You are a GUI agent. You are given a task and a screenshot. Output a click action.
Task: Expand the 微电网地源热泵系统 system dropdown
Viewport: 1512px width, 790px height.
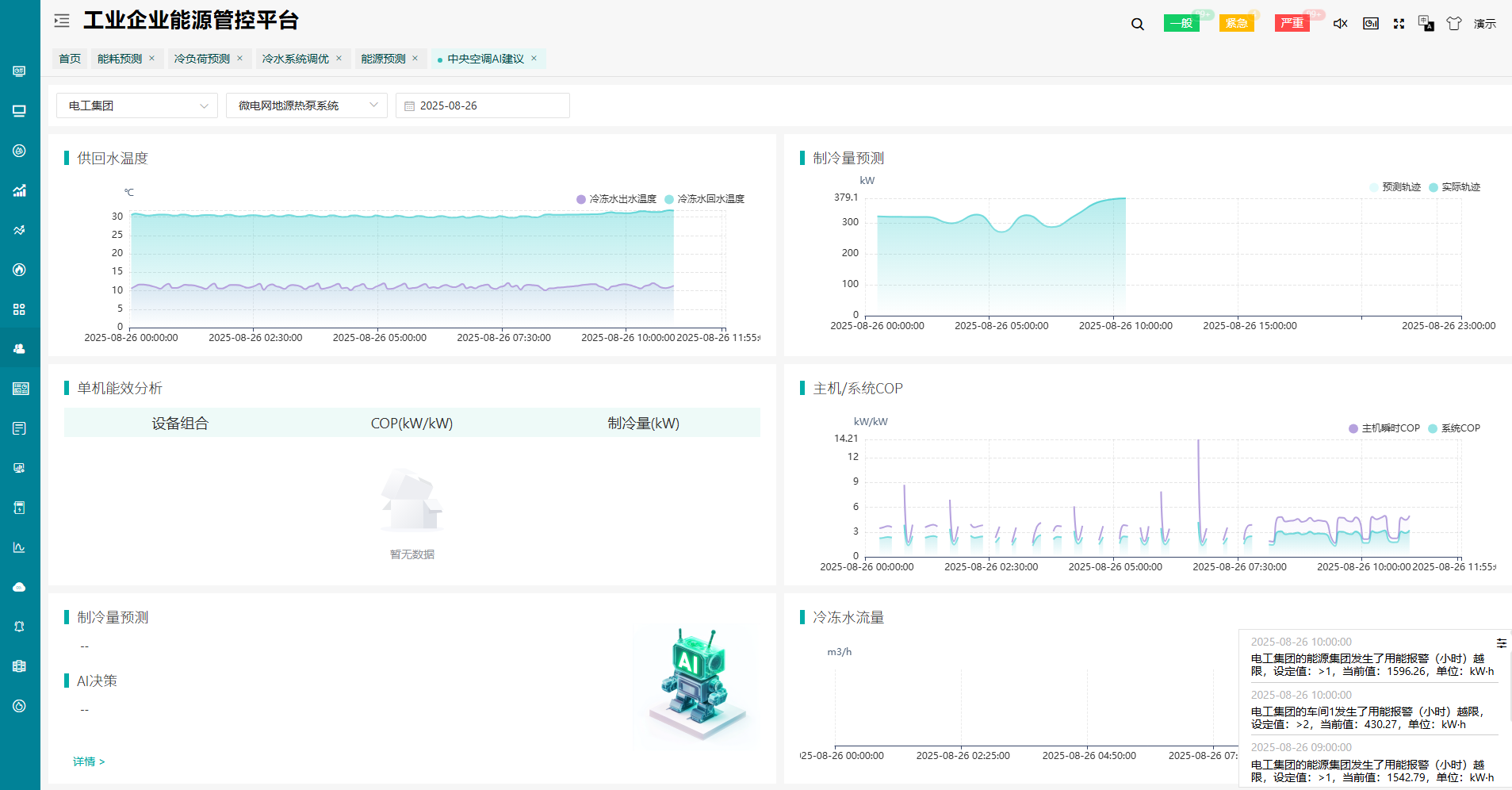[307, 105]
